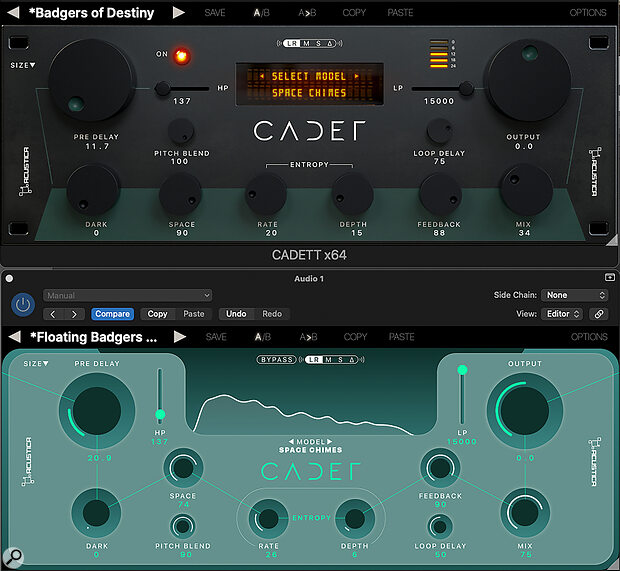The width and height of the screenshot is (620, 571).
Task: Click next setting arrow in plugin header
Action: click(x=74, y=314)
